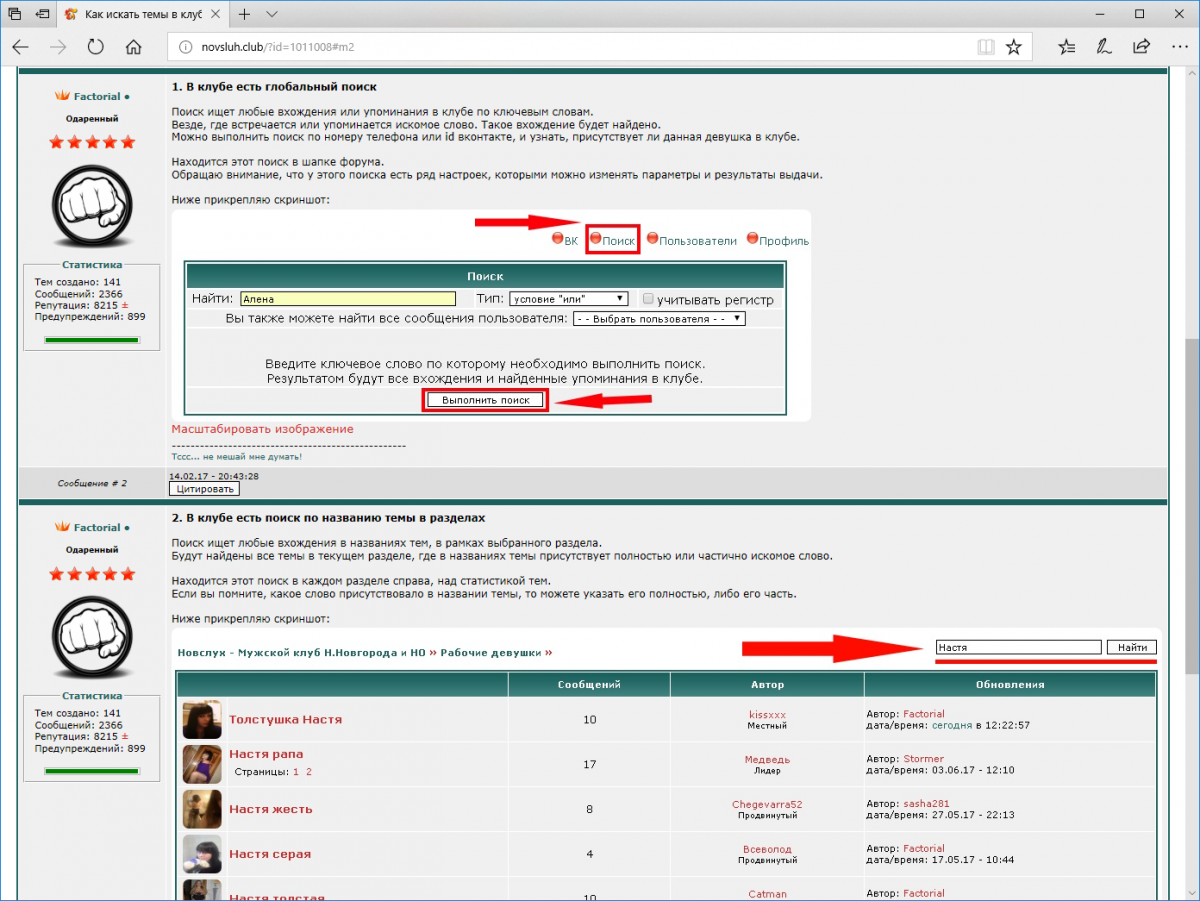Open Reading view book icon
The width and height of the screenshot is (1200, 901).
tap(986, 47)
